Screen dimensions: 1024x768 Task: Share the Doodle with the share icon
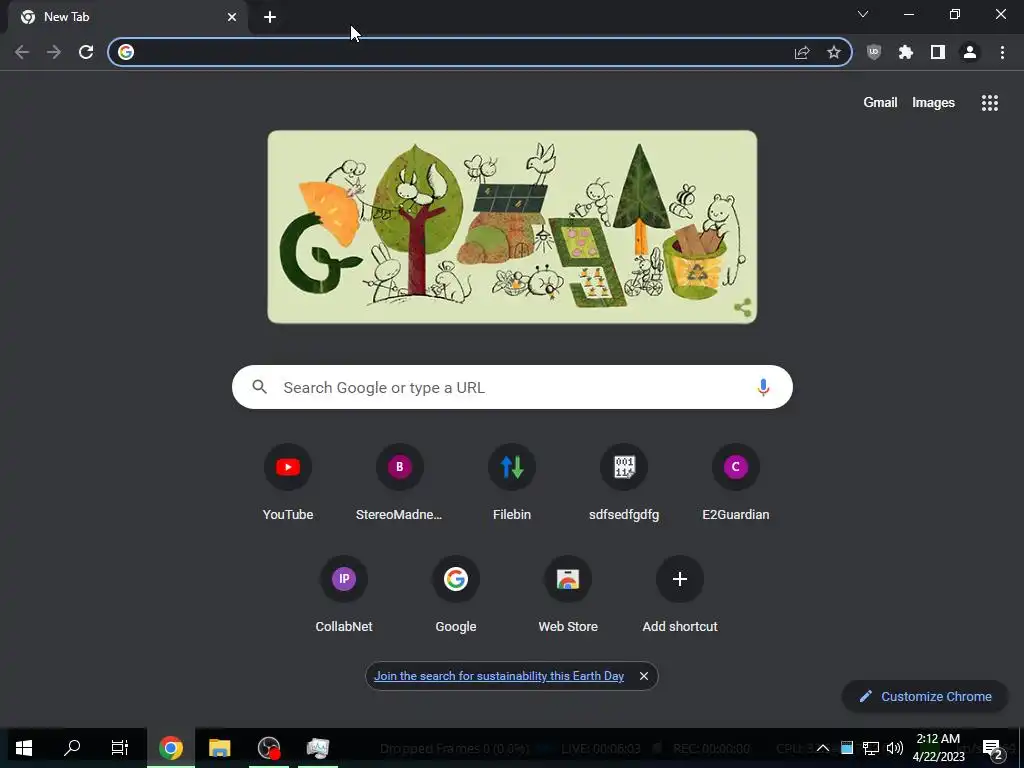(743, 308)
